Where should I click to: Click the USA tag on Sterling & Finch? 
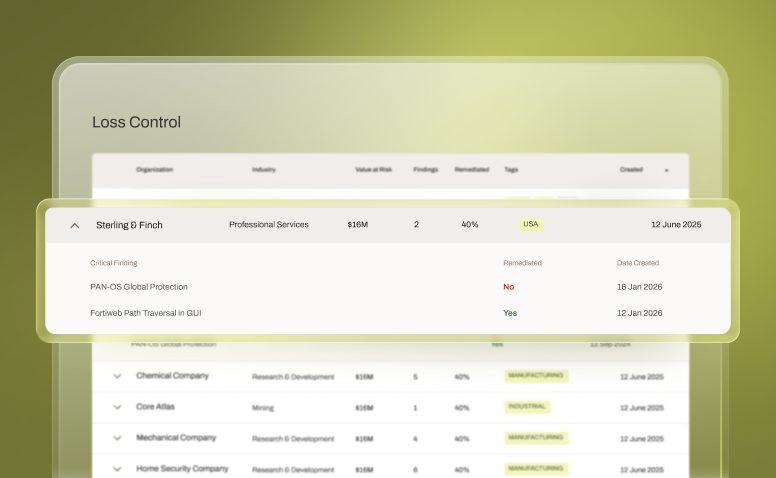tap(531, 224)
